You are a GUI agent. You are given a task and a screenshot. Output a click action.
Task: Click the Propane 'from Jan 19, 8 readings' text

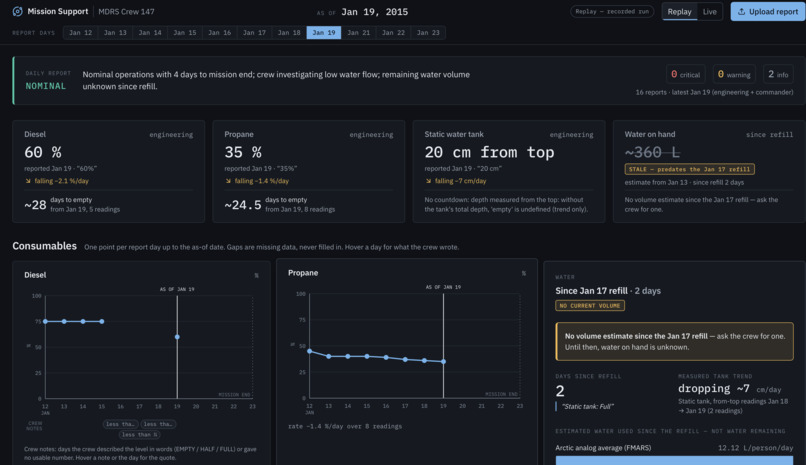click(300, 210)
